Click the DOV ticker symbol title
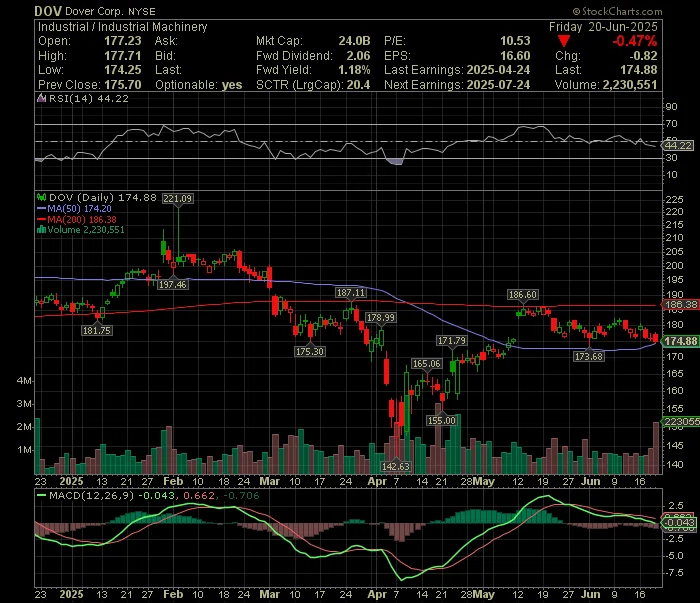700x603 pixels. pyautogui.click(x=48, y=11)
